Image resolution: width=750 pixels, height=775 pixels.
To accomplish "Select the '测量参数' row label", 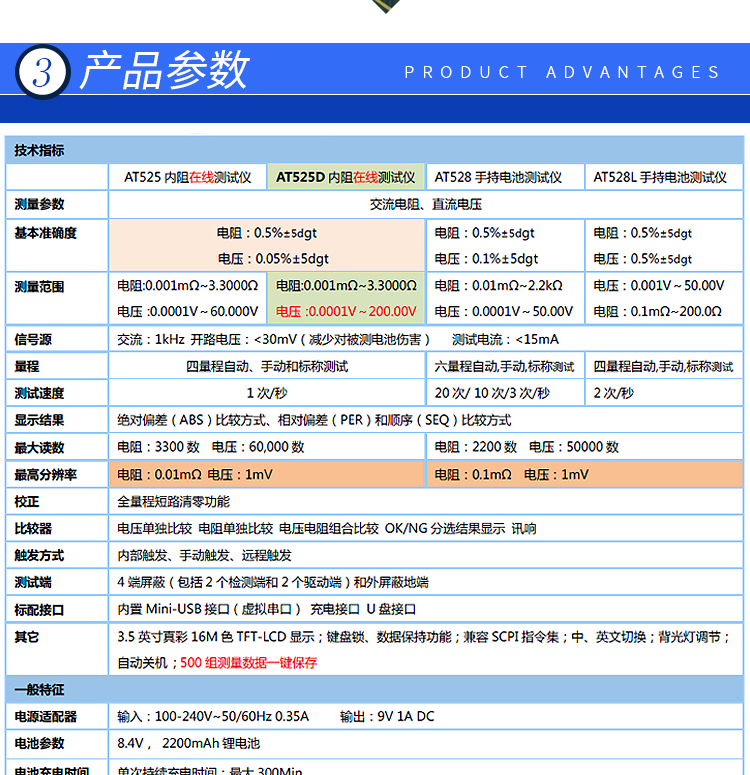I will pyautogui.click(x=39, y=204).
